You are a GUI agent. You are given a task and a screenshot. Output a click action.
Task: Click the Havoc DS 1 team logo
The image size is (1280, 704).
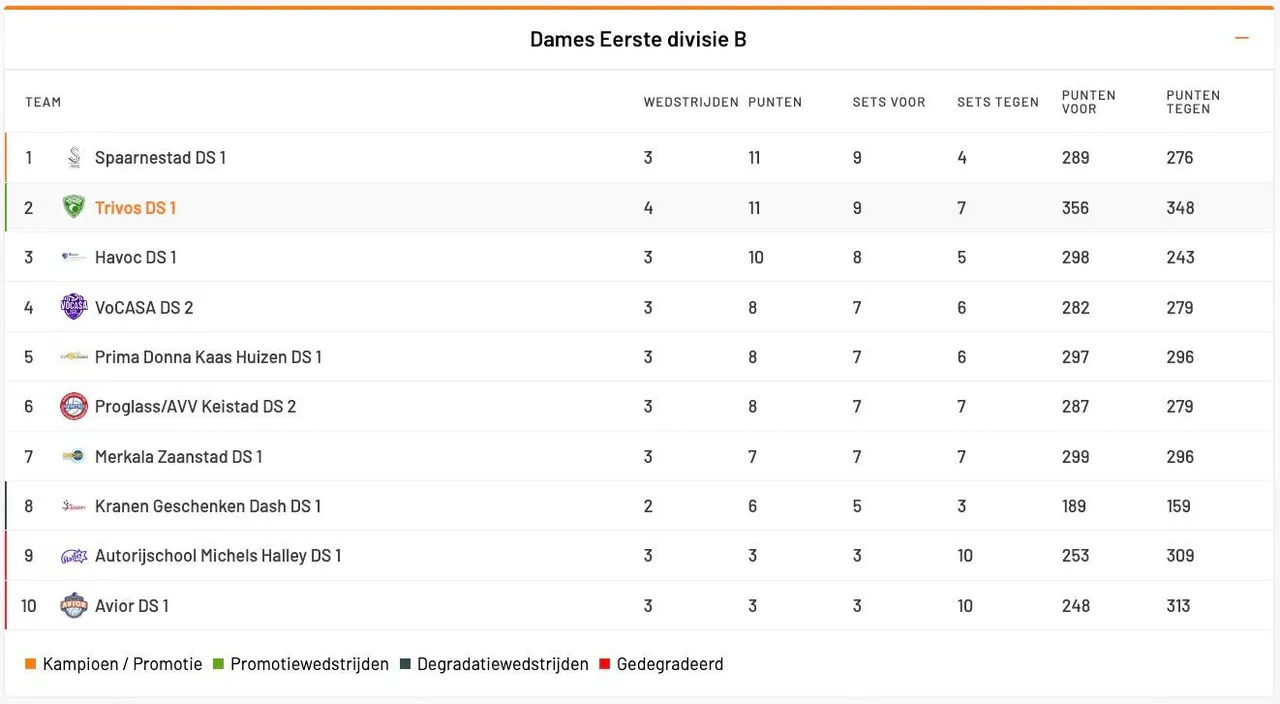[x=74, y=257]
